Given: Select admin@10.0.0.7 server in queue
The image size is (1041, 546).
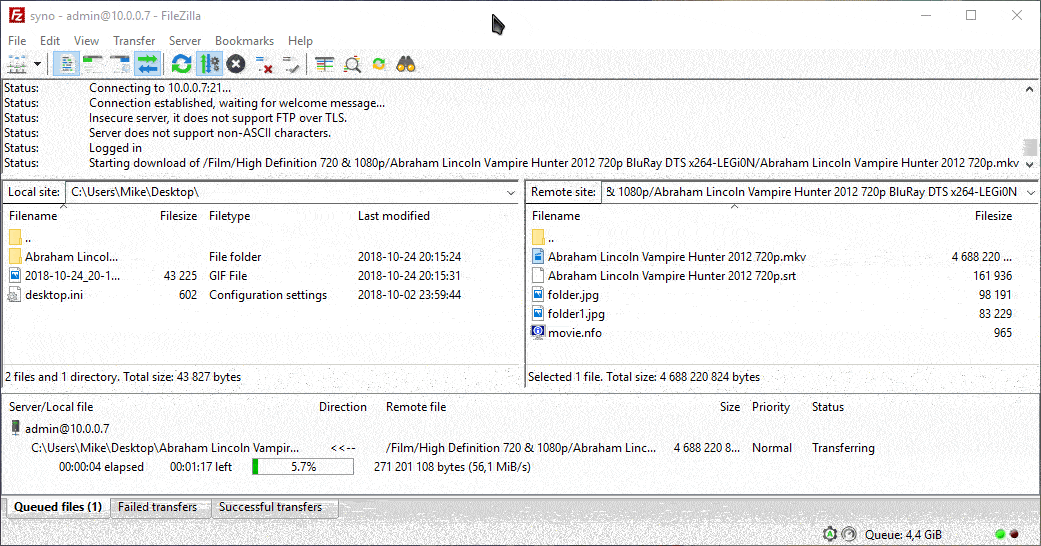Looking at the screenshot, I should (67, 429).
